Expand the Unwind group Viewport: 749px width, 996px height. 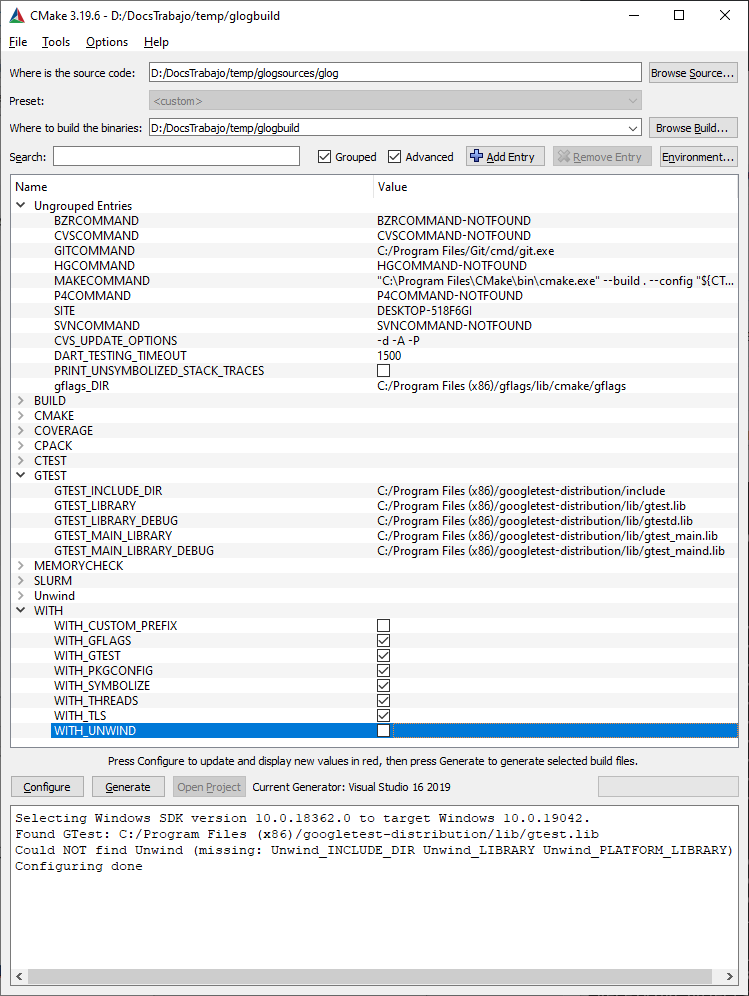click(x=21, y=596)
